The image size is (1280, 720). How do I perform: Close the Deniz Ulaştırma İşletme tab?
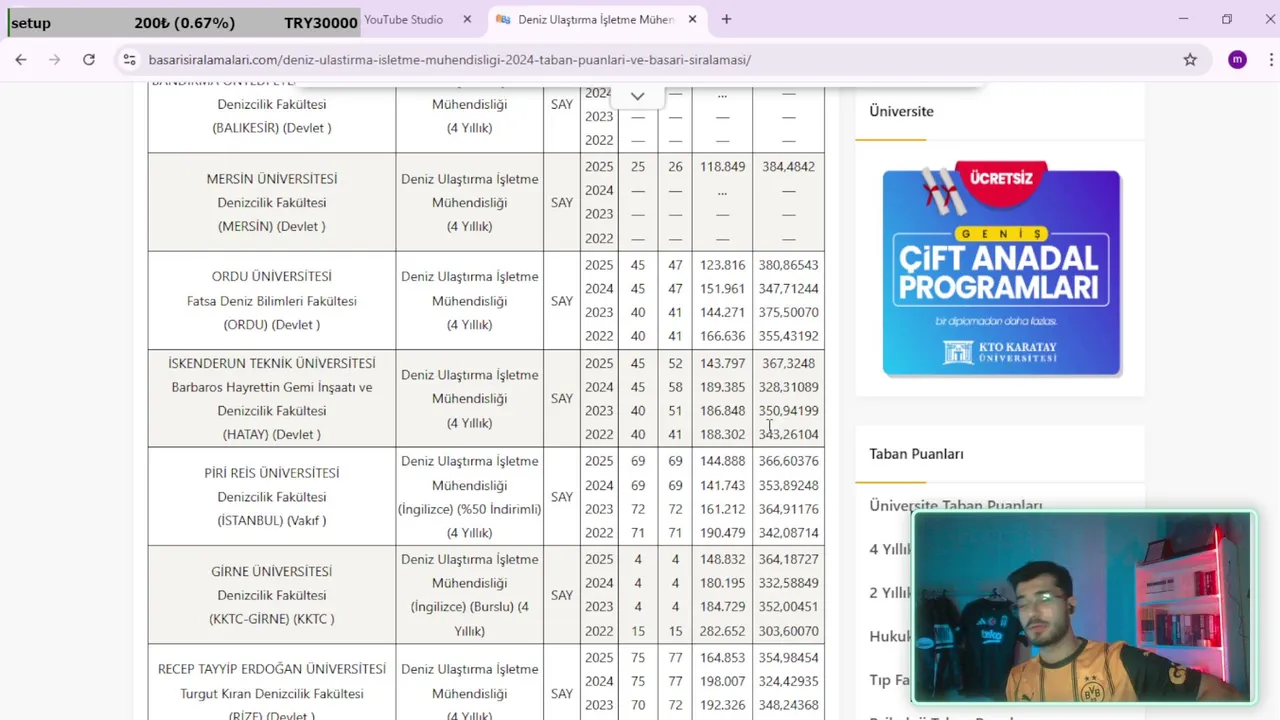[693, 19]
